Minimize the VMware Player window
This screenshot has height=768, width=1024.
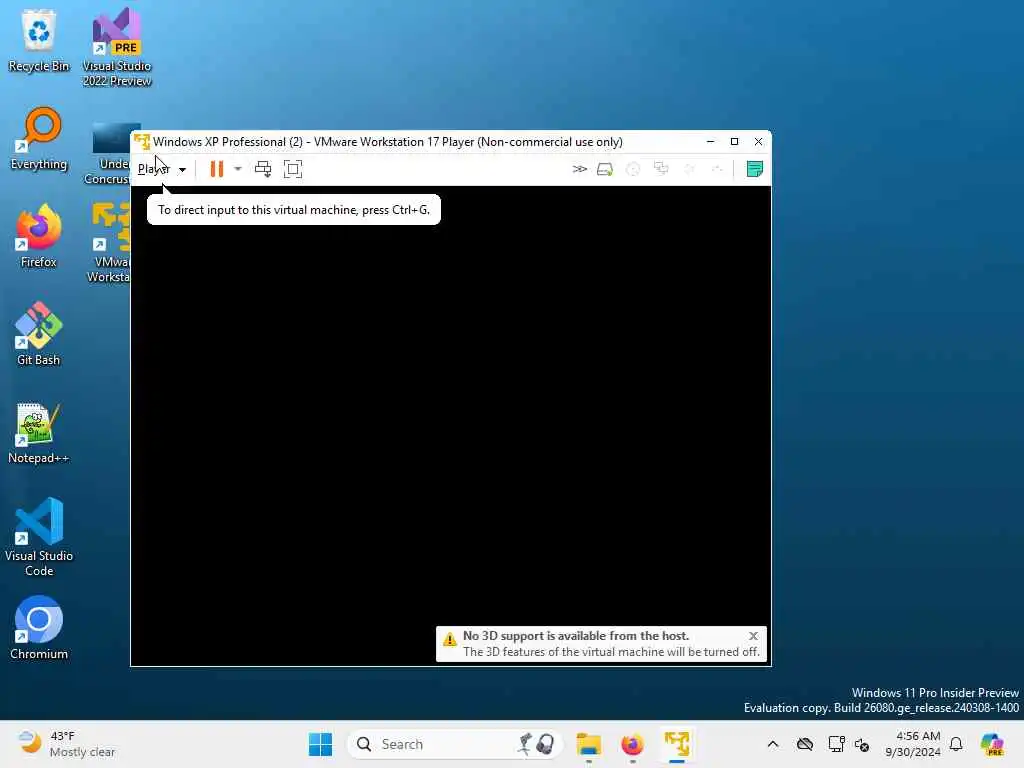[711, 142]
